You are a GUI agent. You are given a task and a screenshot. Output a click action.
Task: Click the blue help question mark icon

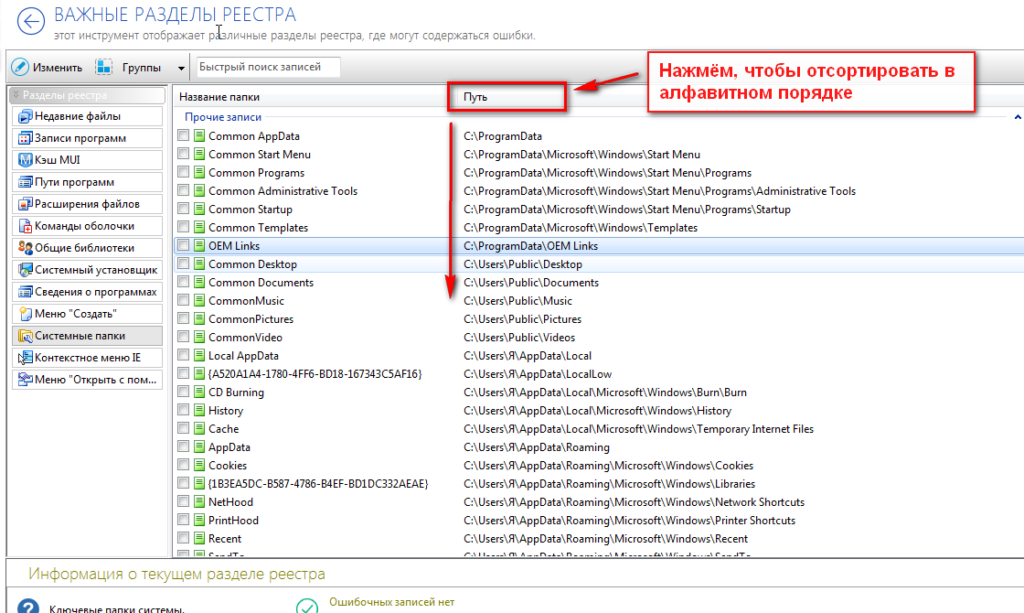point(30,607)
